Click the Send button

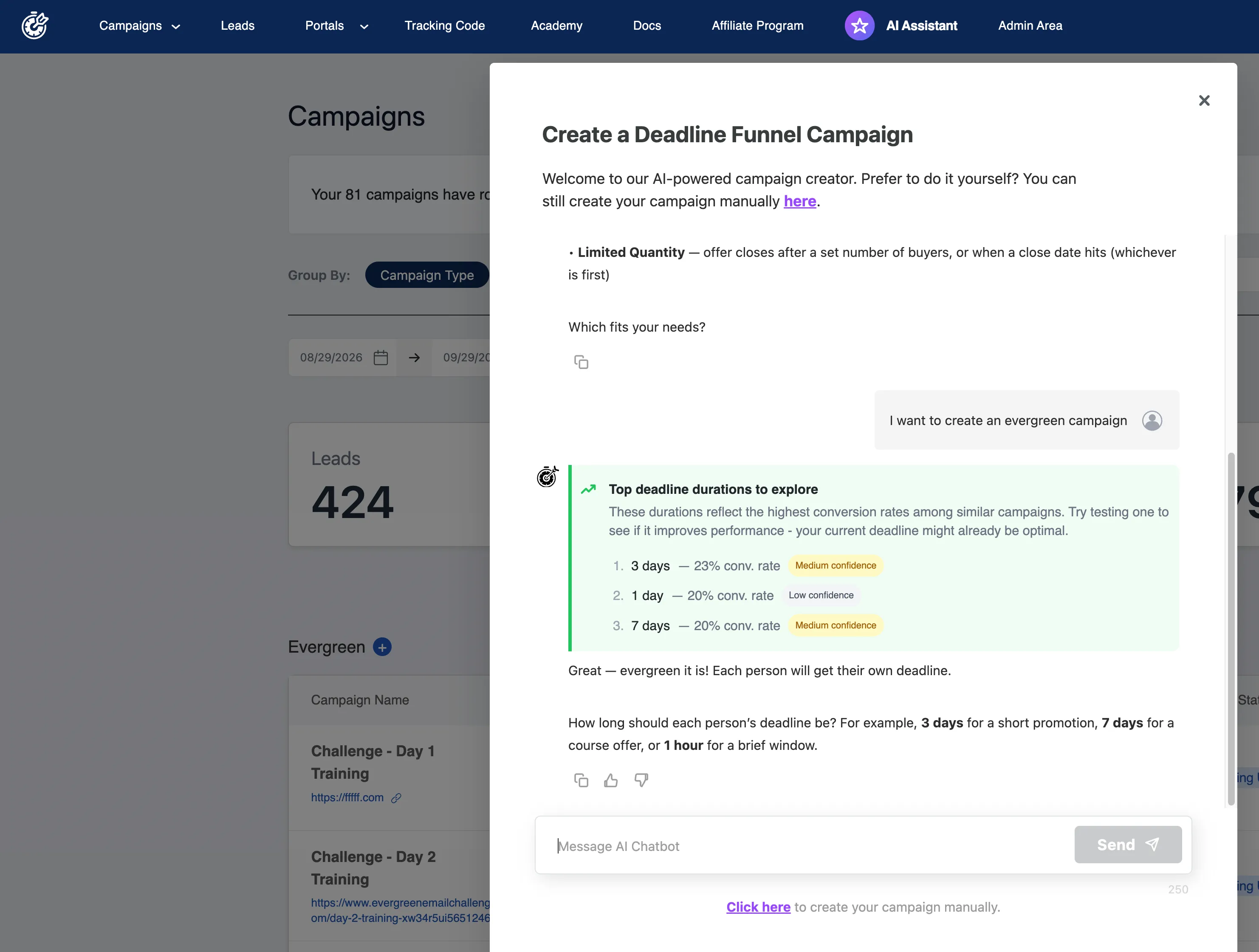tap(1127, 845)
